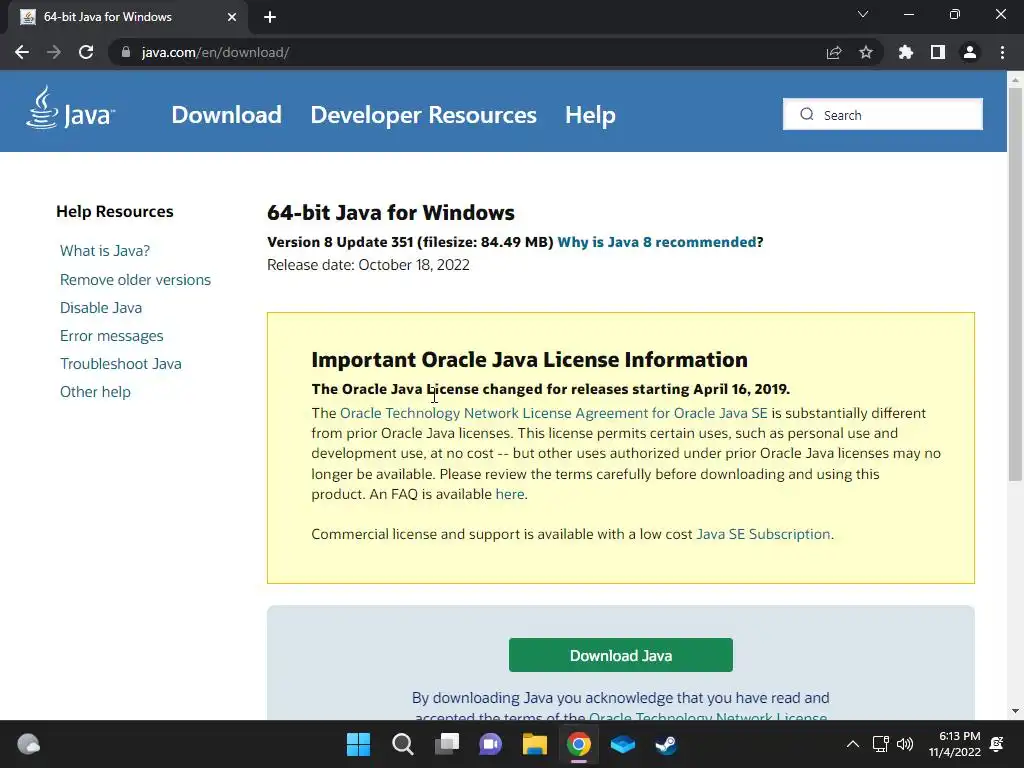View site information via padlock icon
The width and height of the screenshot is (1024, 768).
pyautogui.click(x=125, y=52)
